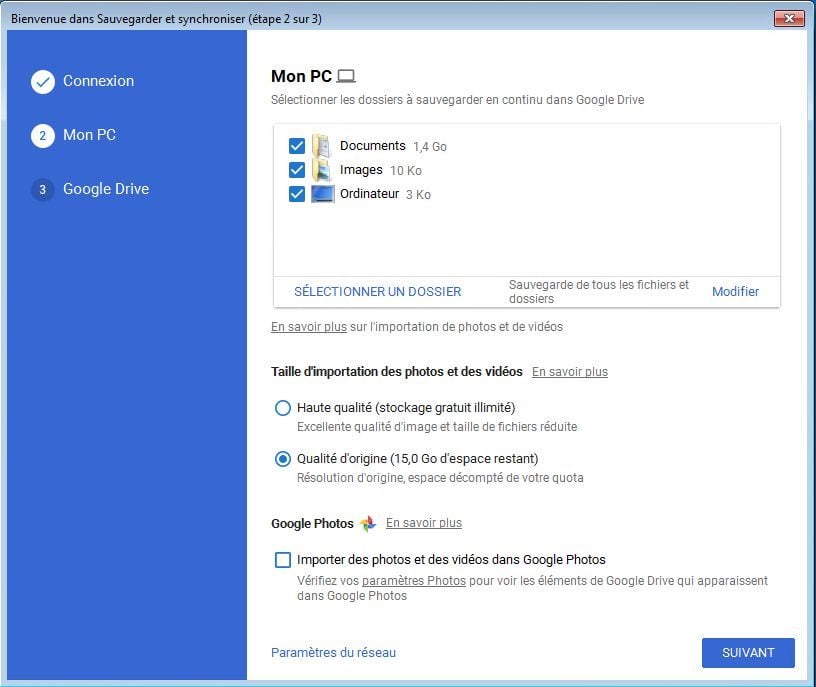Click the step 3 Google Drive circle icon
816x687 pixels.
click(x=42, y=189)
